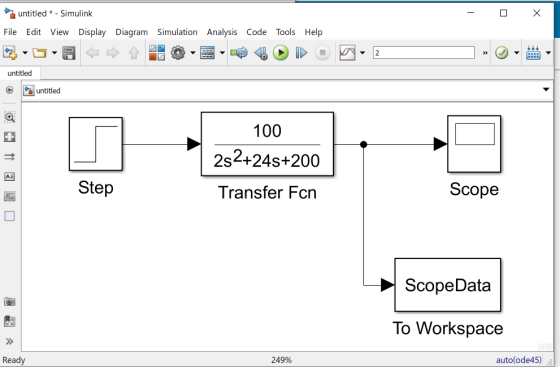Expand the breadcrumb path dropdown arrow
This screenshot has height=367, width=560.
tap(546, 89)
